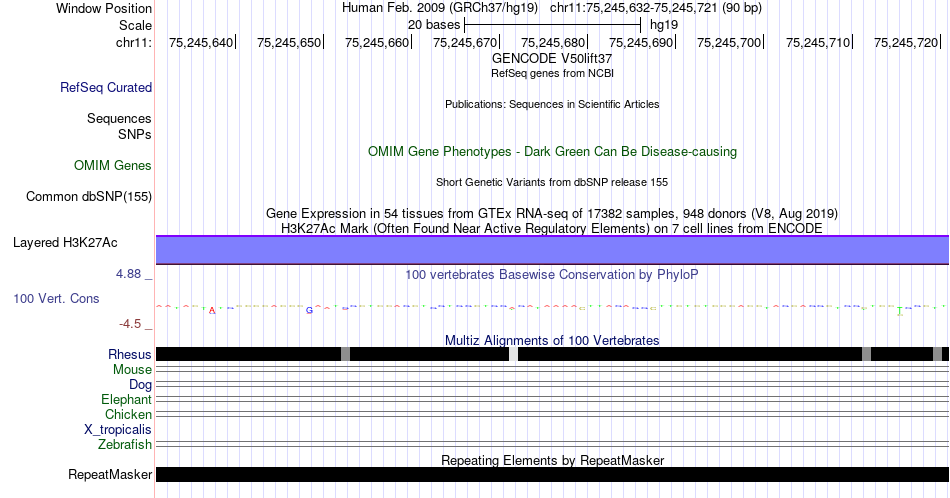Click the RefSeq genes from NCBI title

coord(552,73)
